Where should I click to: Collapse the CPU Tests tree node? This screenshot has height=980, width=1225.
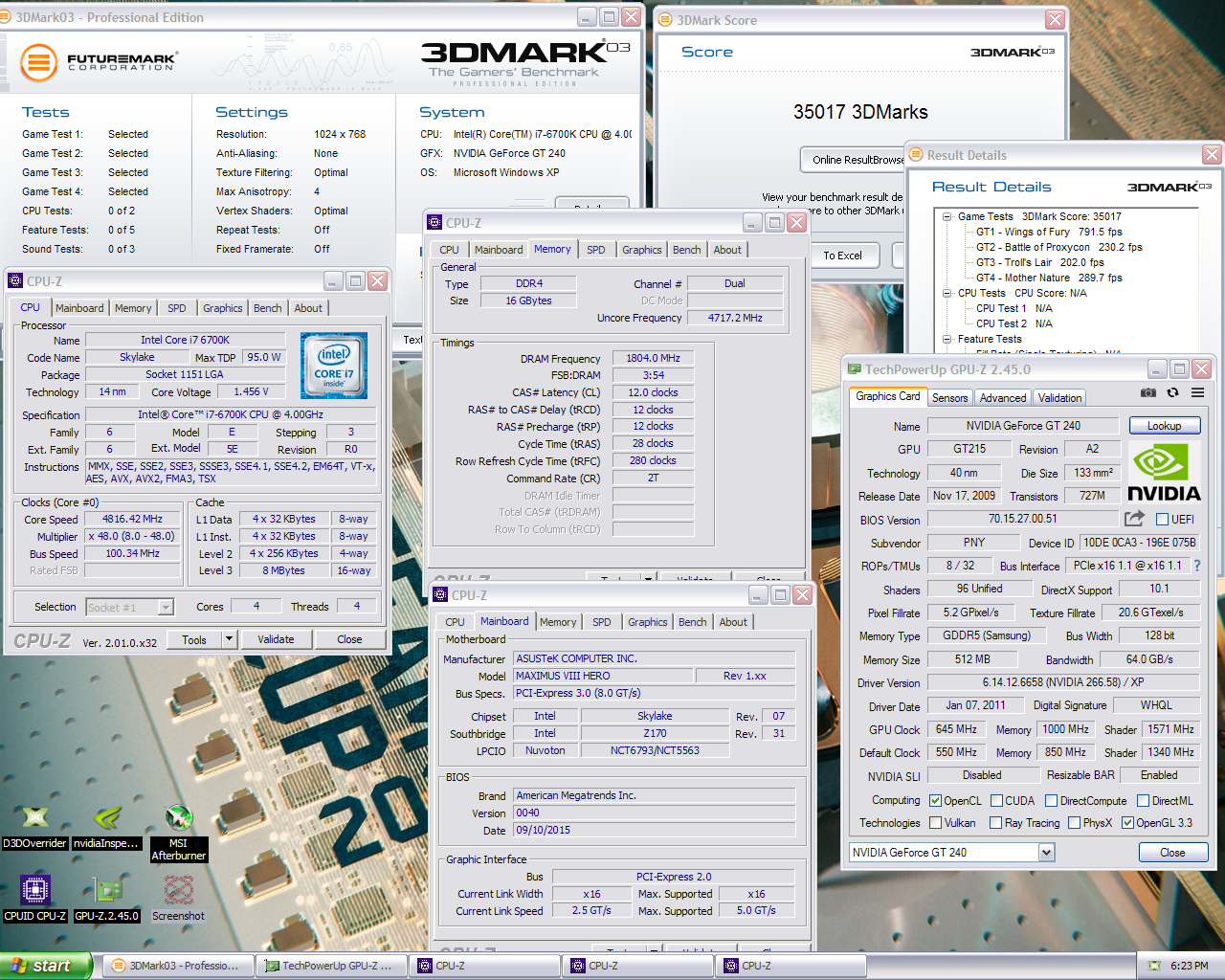coord(947,293)
